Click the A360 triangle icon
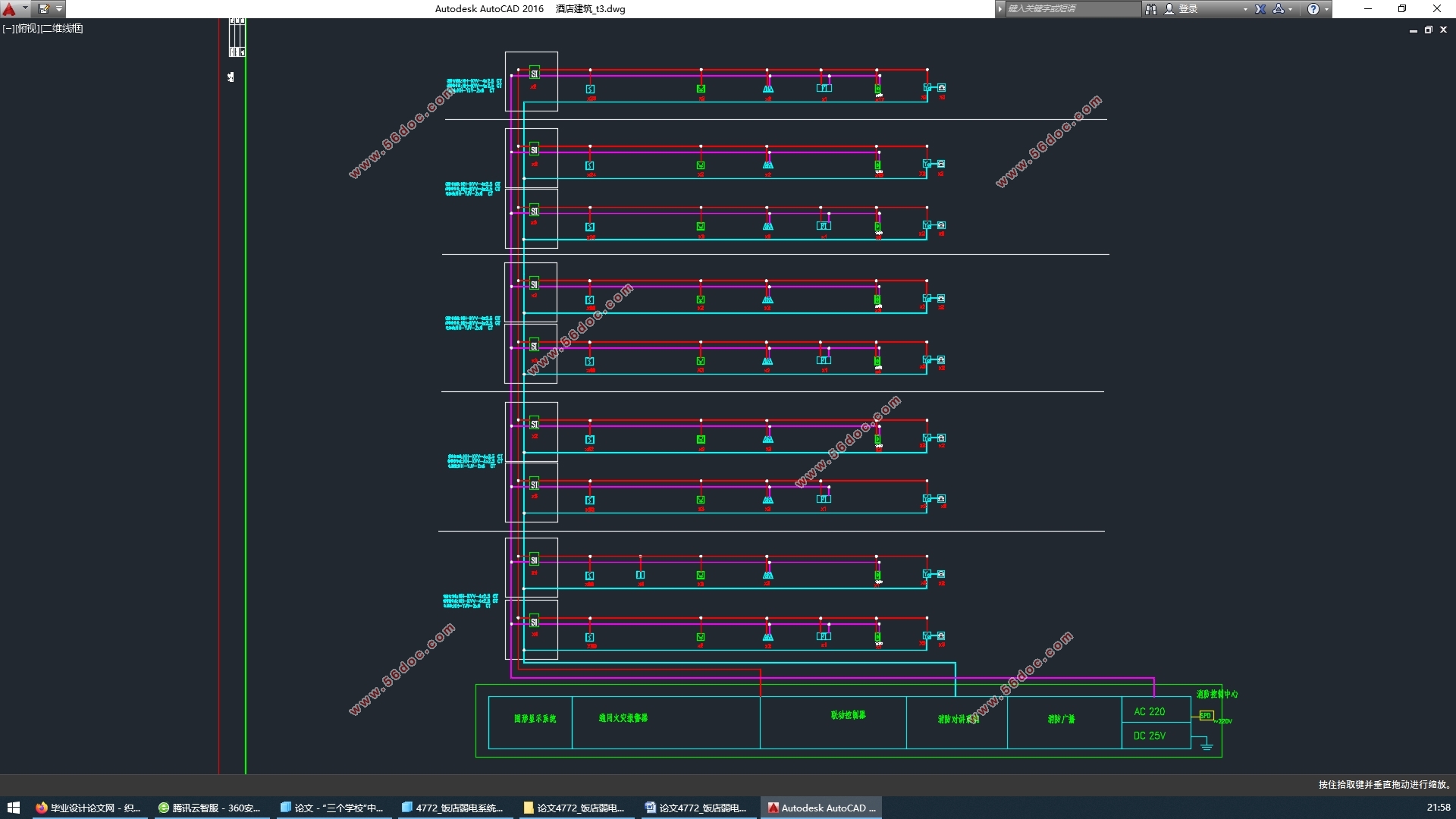Viewport: 1456px width, 819px height. point(1279,9)
